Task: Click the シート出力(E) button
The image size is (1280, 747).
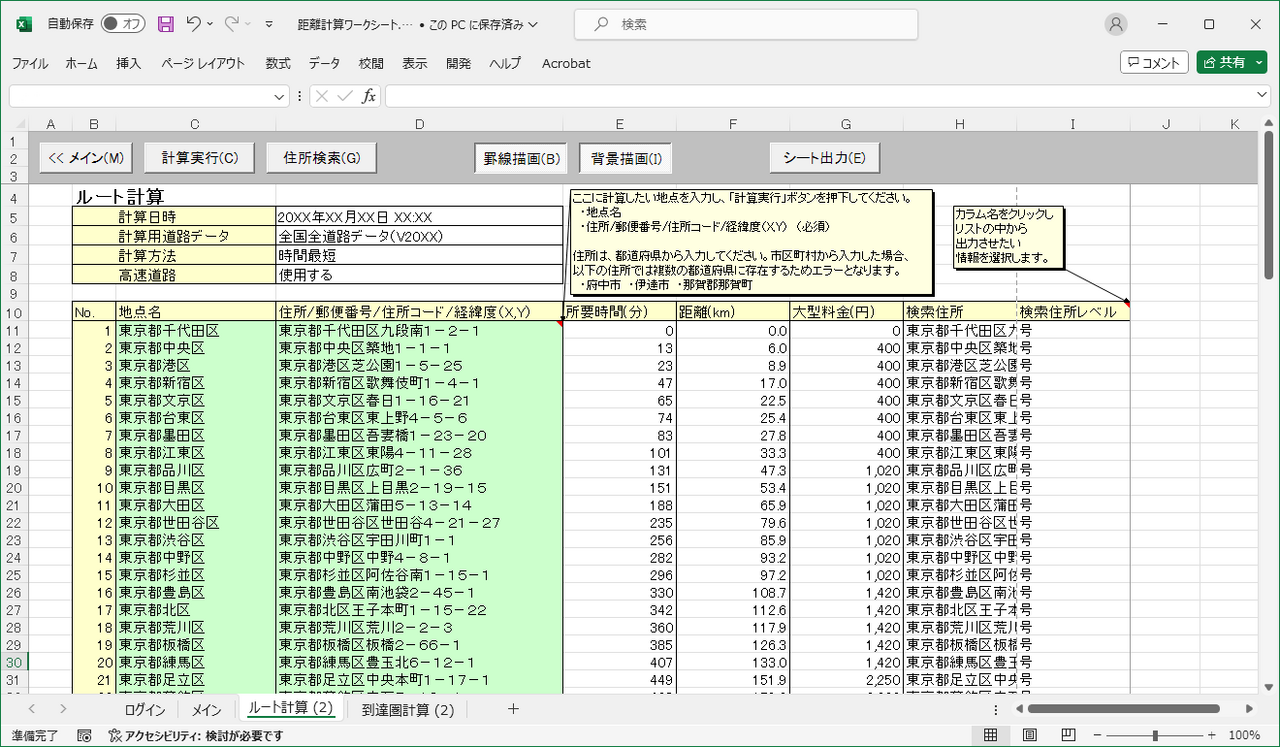Action: [824, 158]
